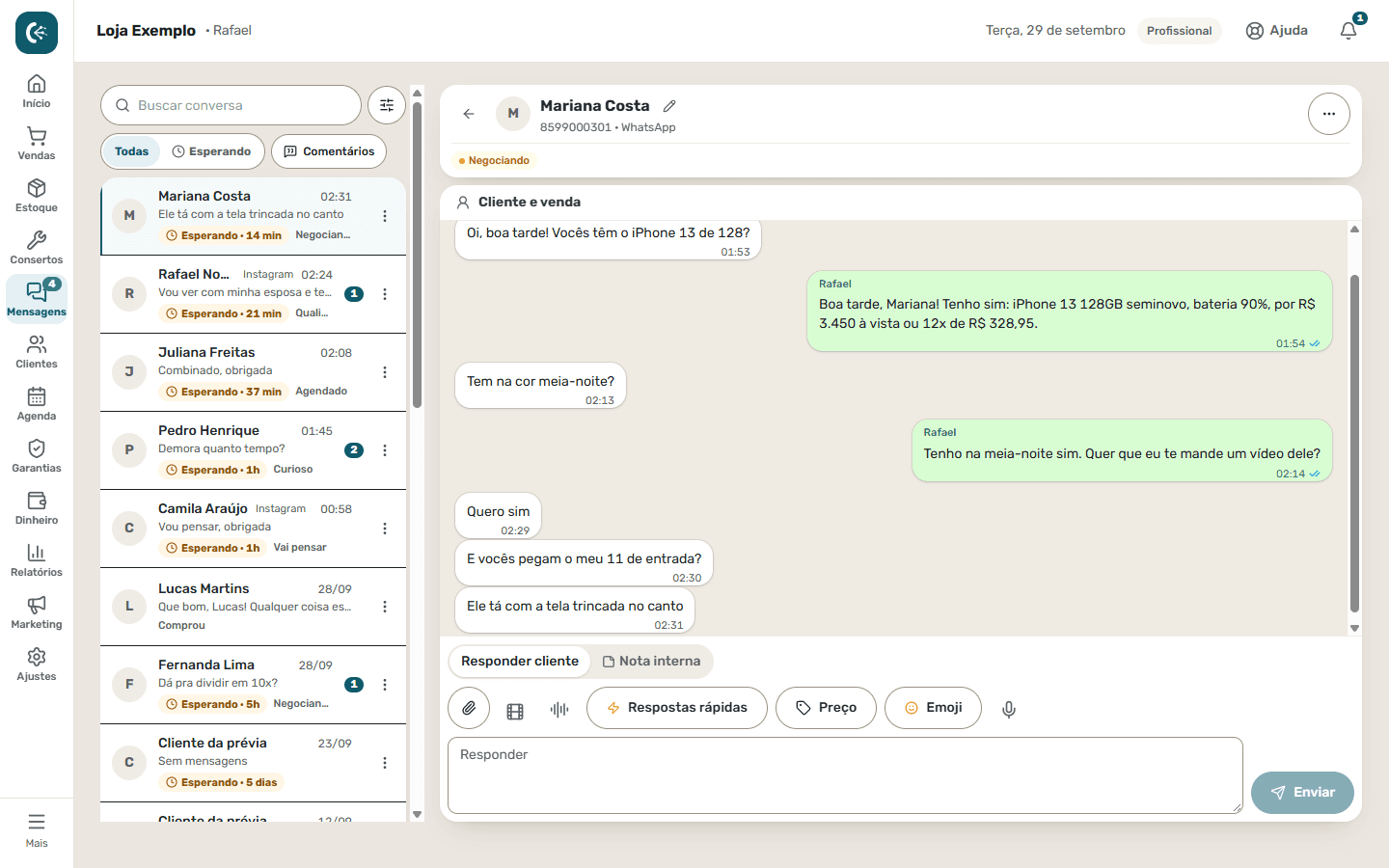The image size is (1389, 868).
Task: Open Mensagens in the sidebar
Action: [x=37, y=300]
